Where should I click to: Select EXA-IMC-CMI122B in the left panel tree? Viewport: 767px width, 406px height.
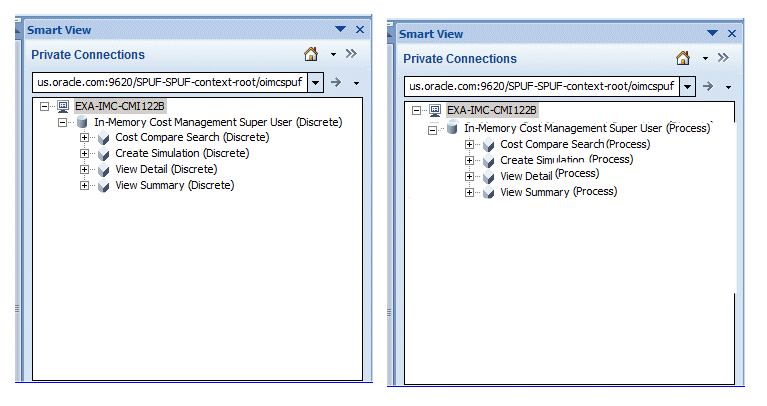(120, 106)
